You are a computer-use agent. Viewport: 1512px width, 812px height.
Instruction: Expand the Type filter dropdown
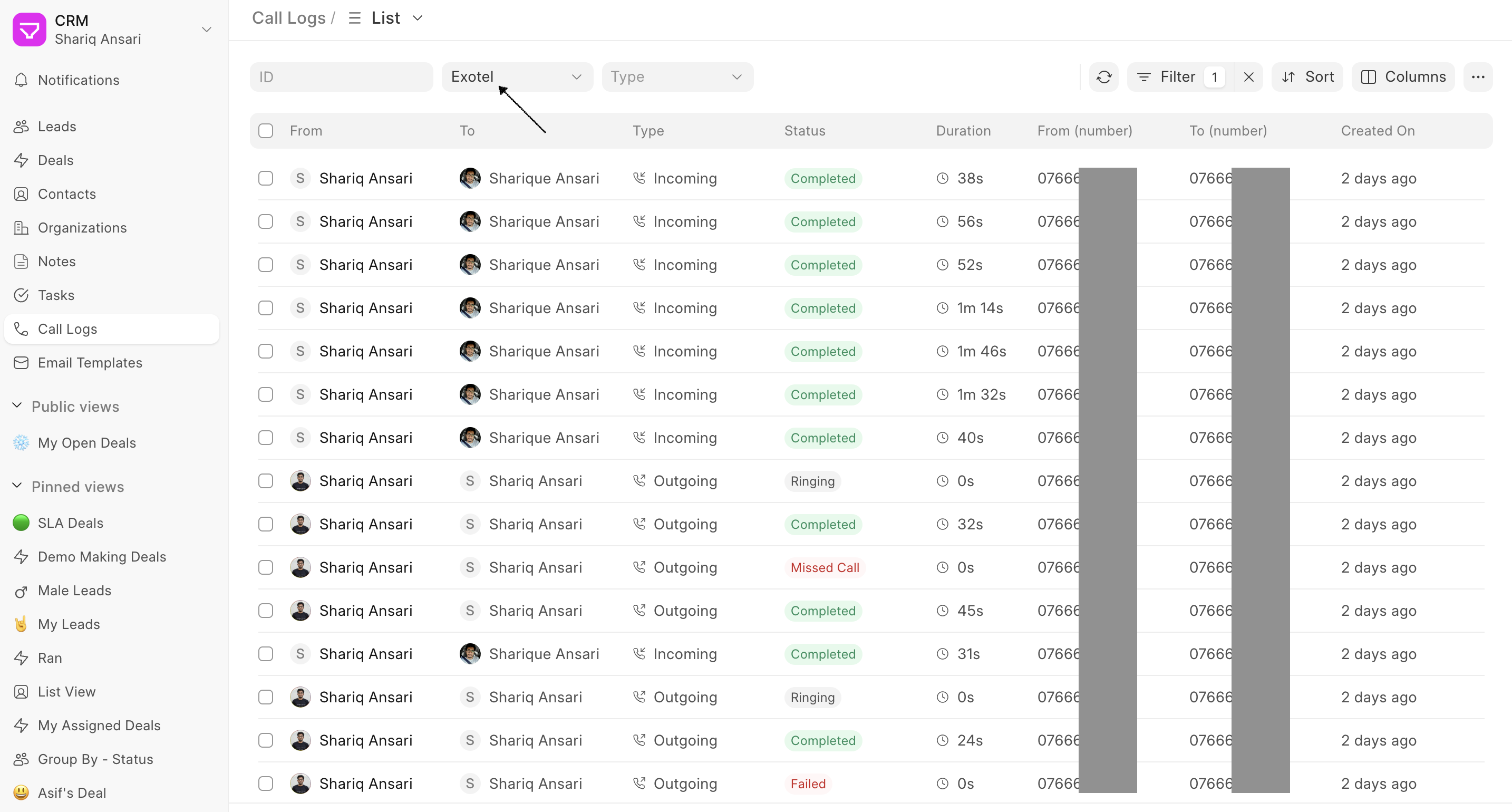click(x=677, y=77)
